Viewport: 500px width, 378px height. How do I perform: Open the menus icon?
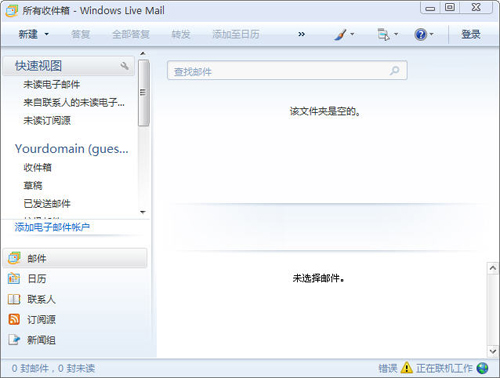point(383,34)
